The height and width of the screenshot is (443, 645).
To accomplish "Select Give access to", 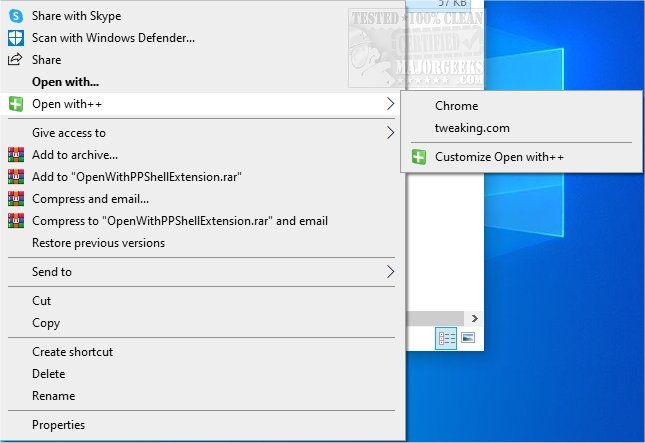I will [202, 133].
